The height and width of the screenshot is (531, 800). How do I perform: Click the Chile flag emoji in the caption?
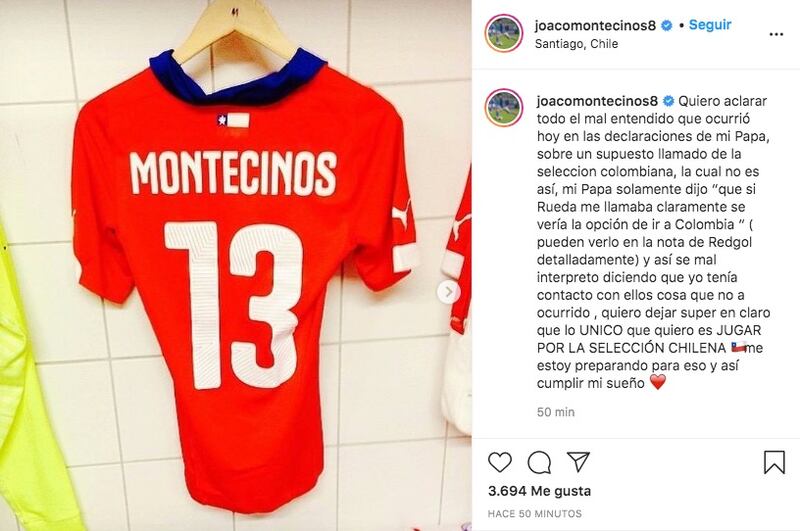738,347
